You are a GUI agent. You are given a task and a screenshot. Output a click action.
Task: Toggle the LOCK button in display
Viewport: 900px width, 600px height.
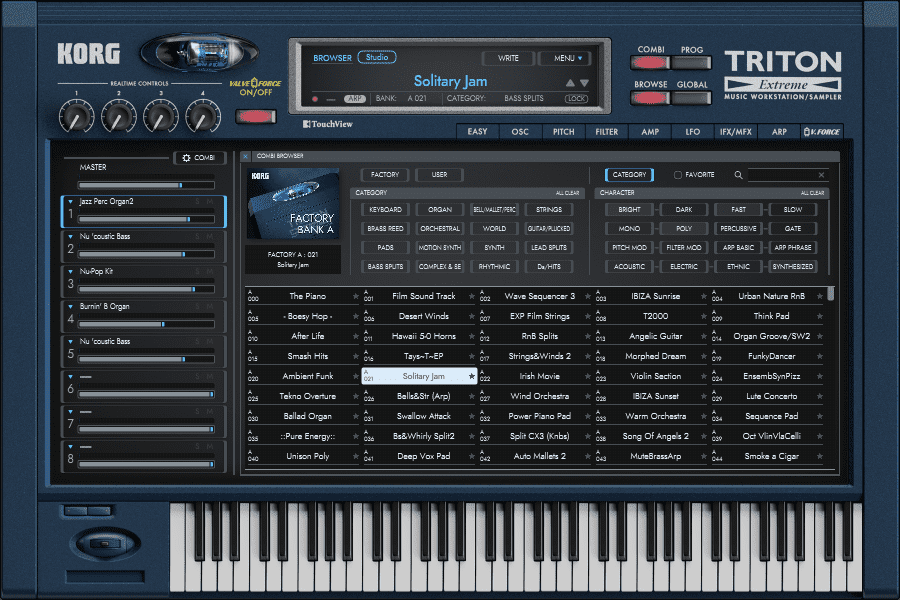(x=576, y=99)
